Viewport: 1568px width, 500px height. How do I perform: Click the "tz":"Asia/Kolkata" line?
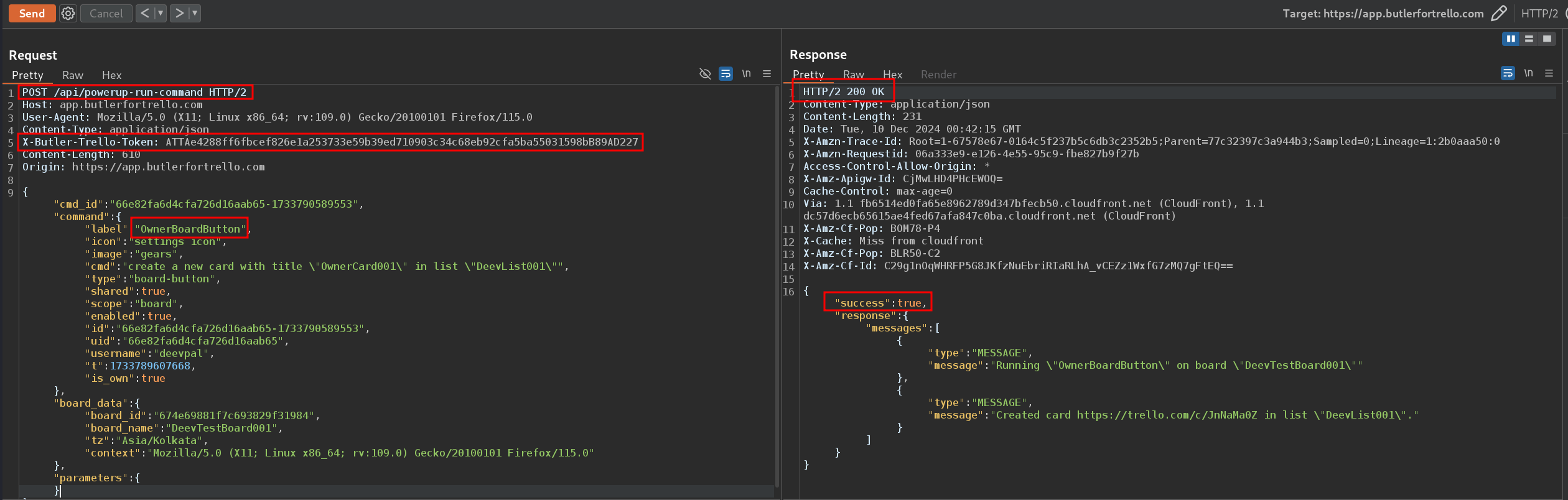146,440
